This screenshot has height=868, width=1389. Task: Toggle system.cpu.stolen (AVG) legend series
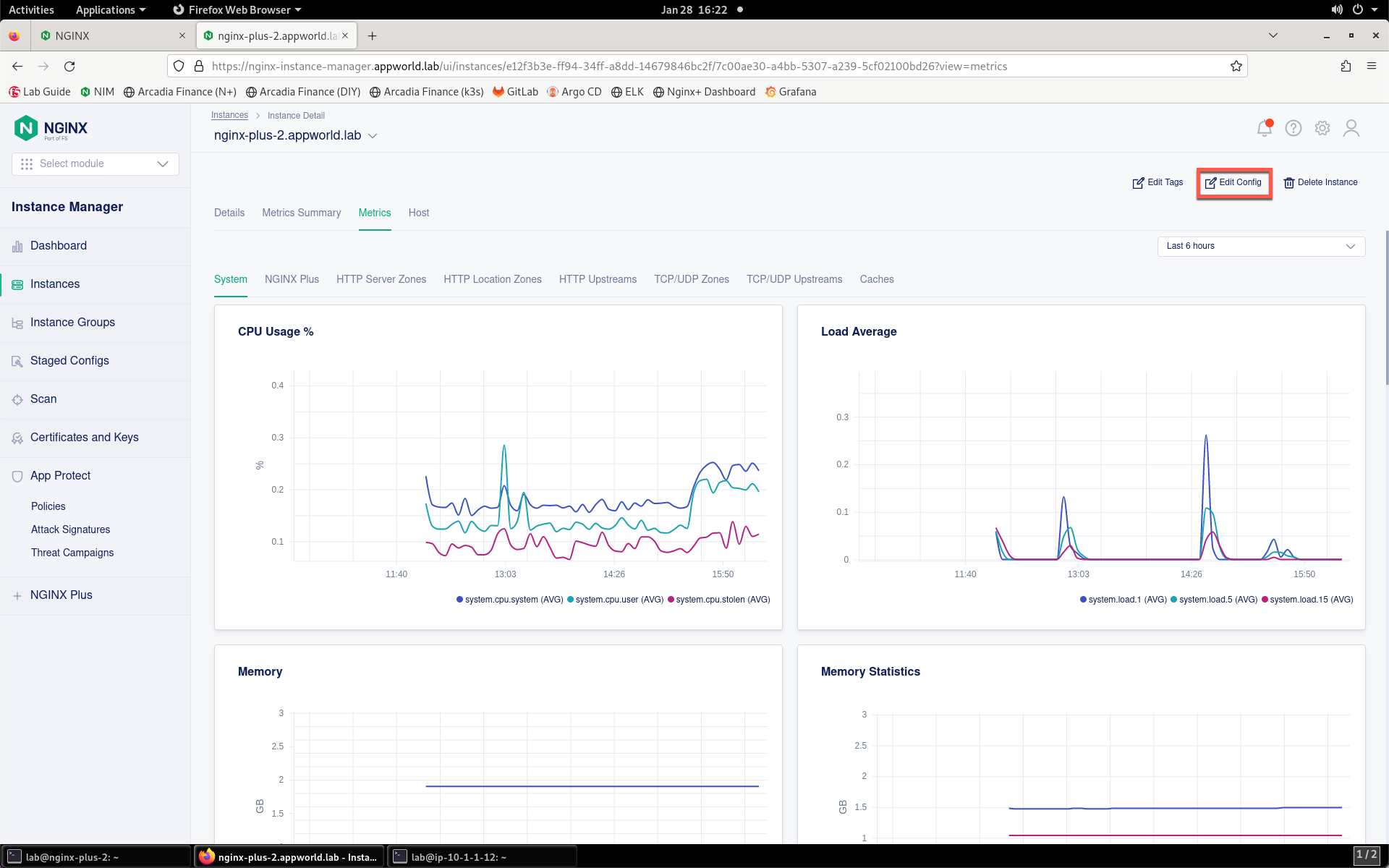point(719,600)
